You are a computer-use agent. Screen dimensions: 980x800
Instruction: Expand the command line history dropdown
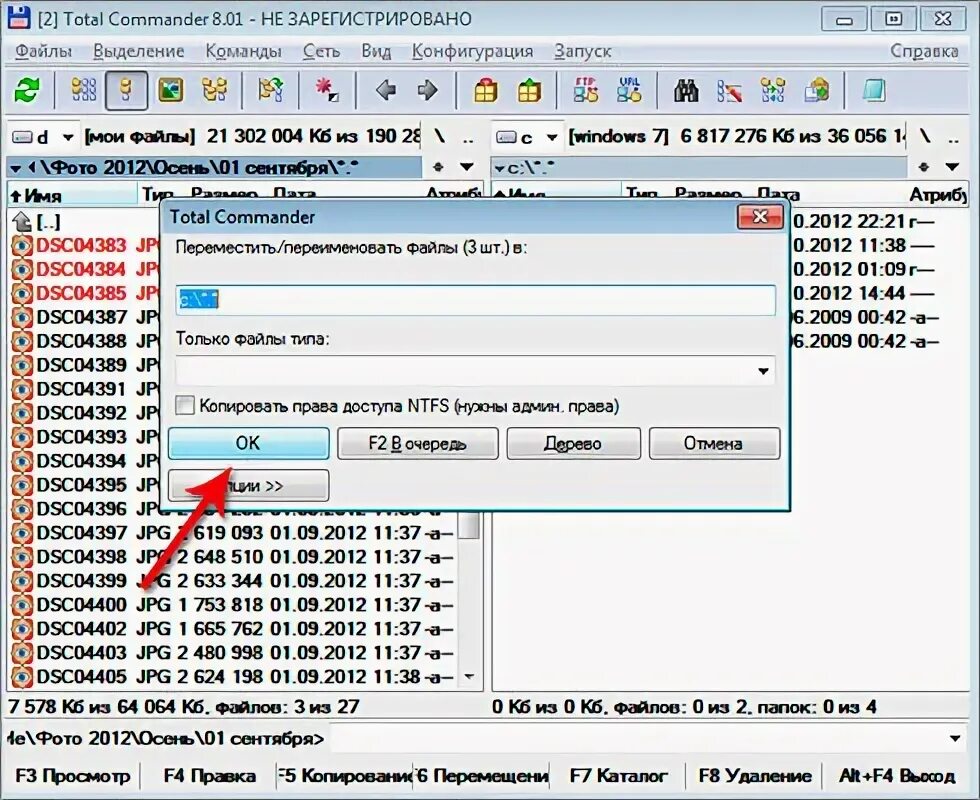955,739
